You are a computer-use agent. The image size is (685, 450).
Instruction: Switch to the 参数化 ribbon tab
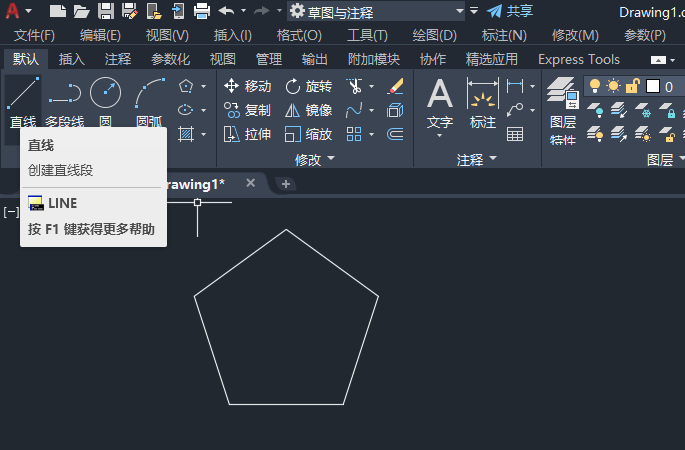[170, 59]
